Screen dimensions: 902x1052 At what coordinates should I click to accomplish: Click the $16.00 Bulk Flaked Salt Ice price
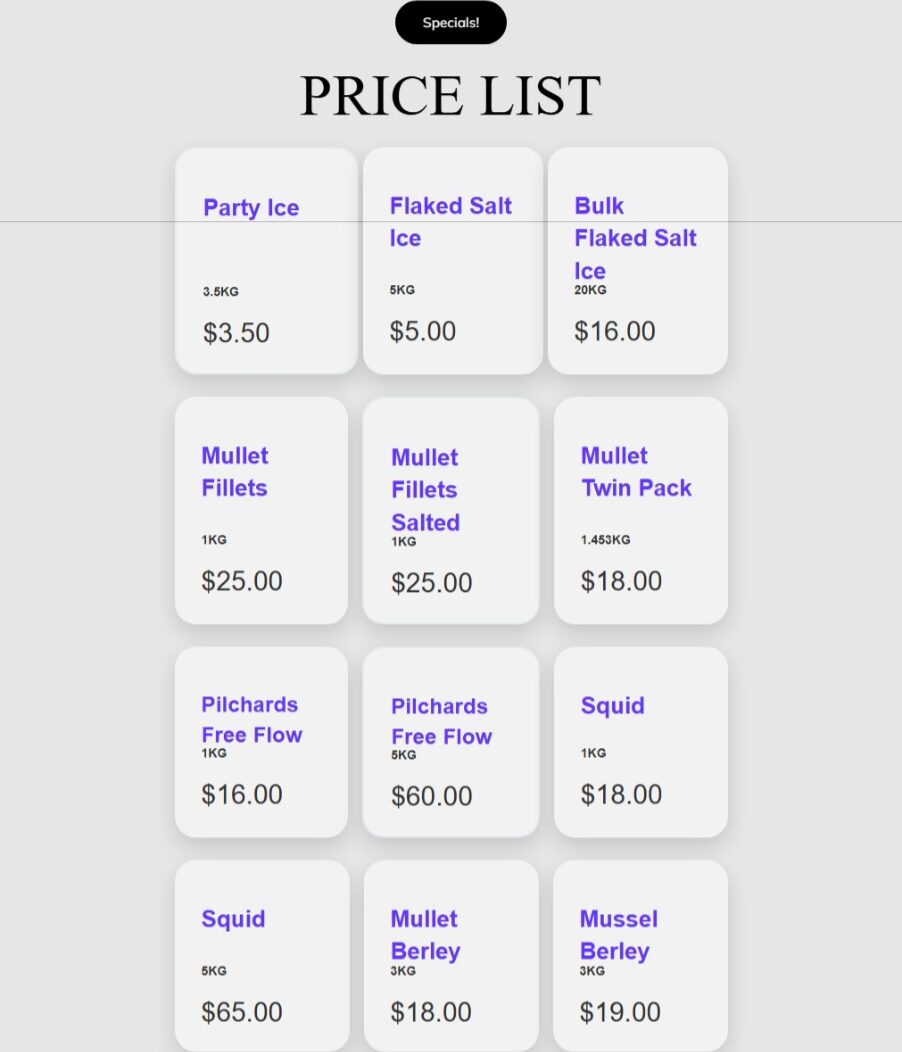click(615, 331)
